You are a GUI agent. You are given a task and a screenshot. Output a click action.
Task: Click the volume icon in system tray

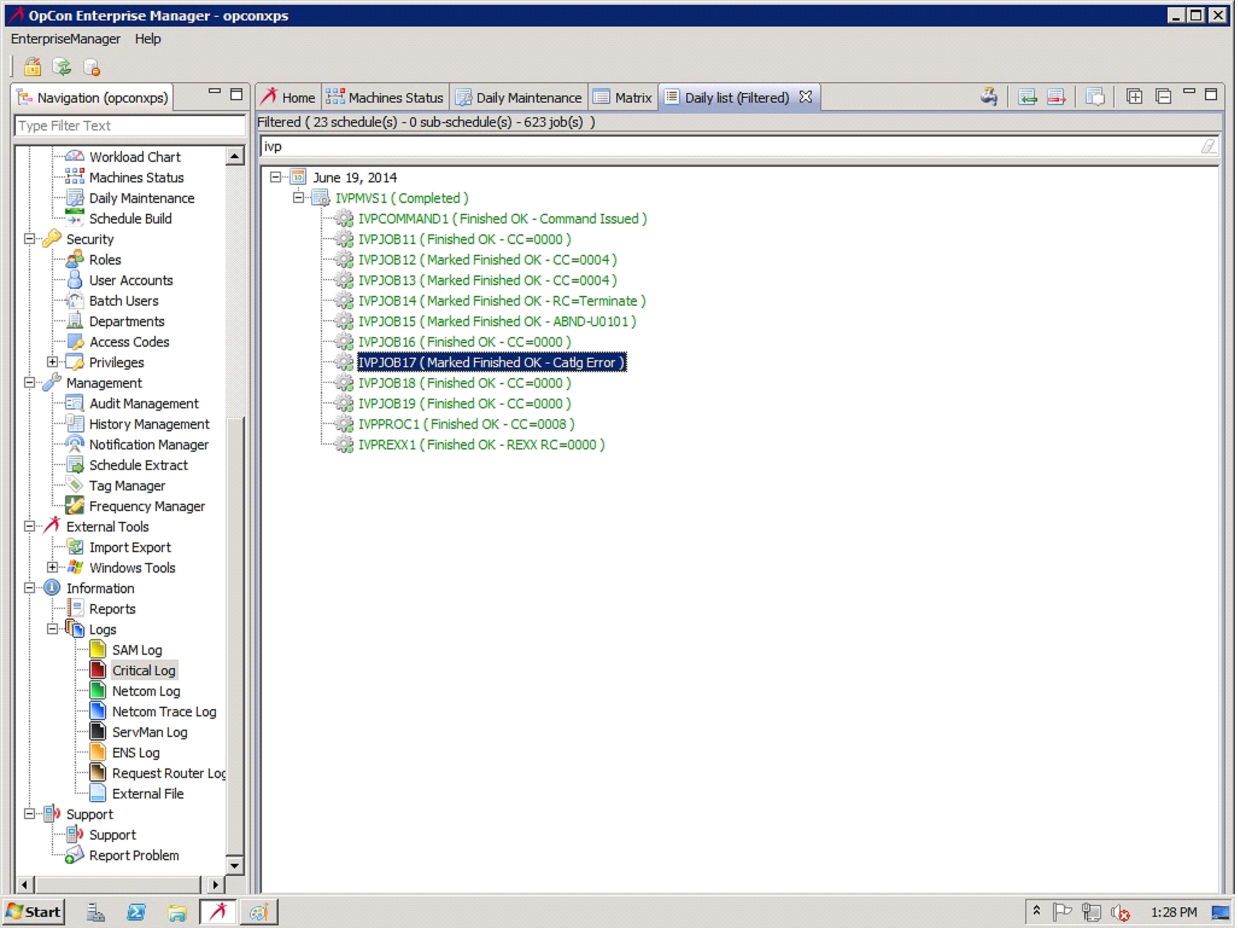(x=1120, y=913)
